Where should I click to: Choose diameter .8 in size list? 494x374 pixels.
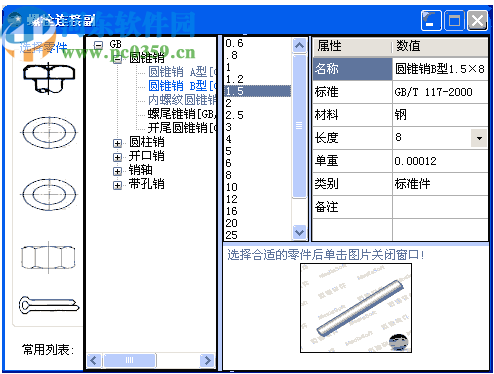pos(258,55)
